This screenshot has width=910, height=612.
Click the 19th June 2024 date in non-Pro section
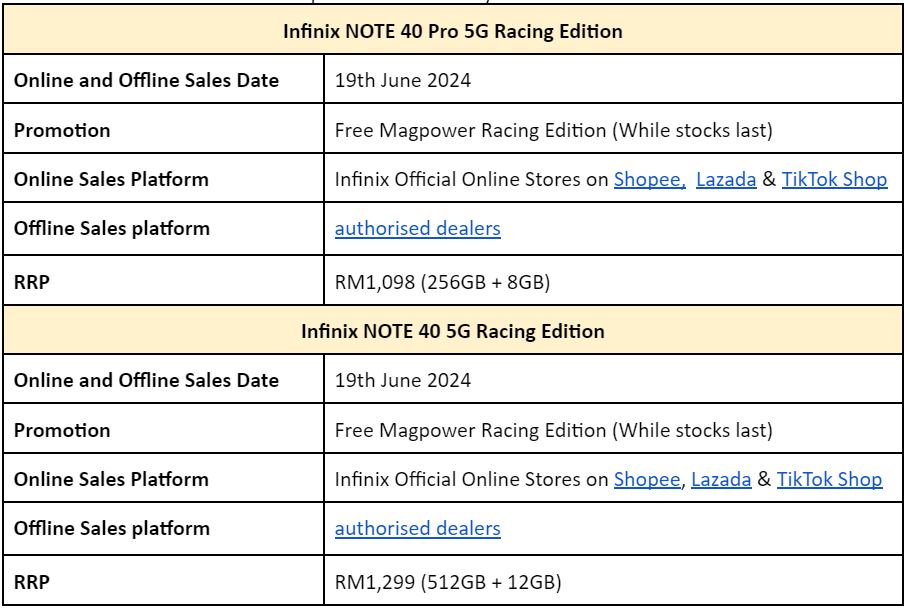[402, 381]
